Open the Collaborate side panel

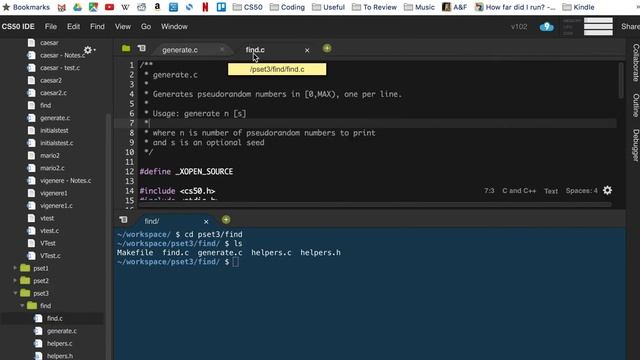[636, 63]
